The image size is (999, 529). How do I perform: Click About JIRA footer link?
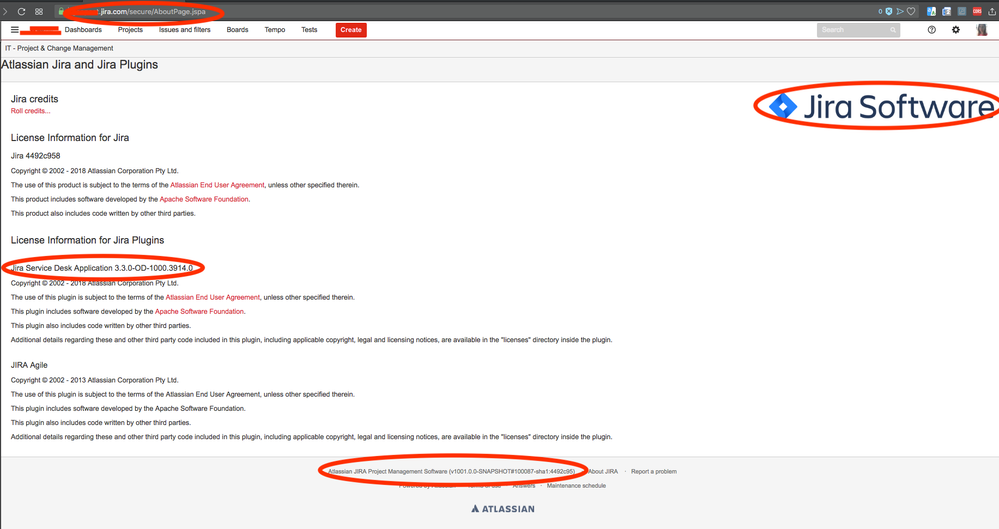click(x=603, y=472)
